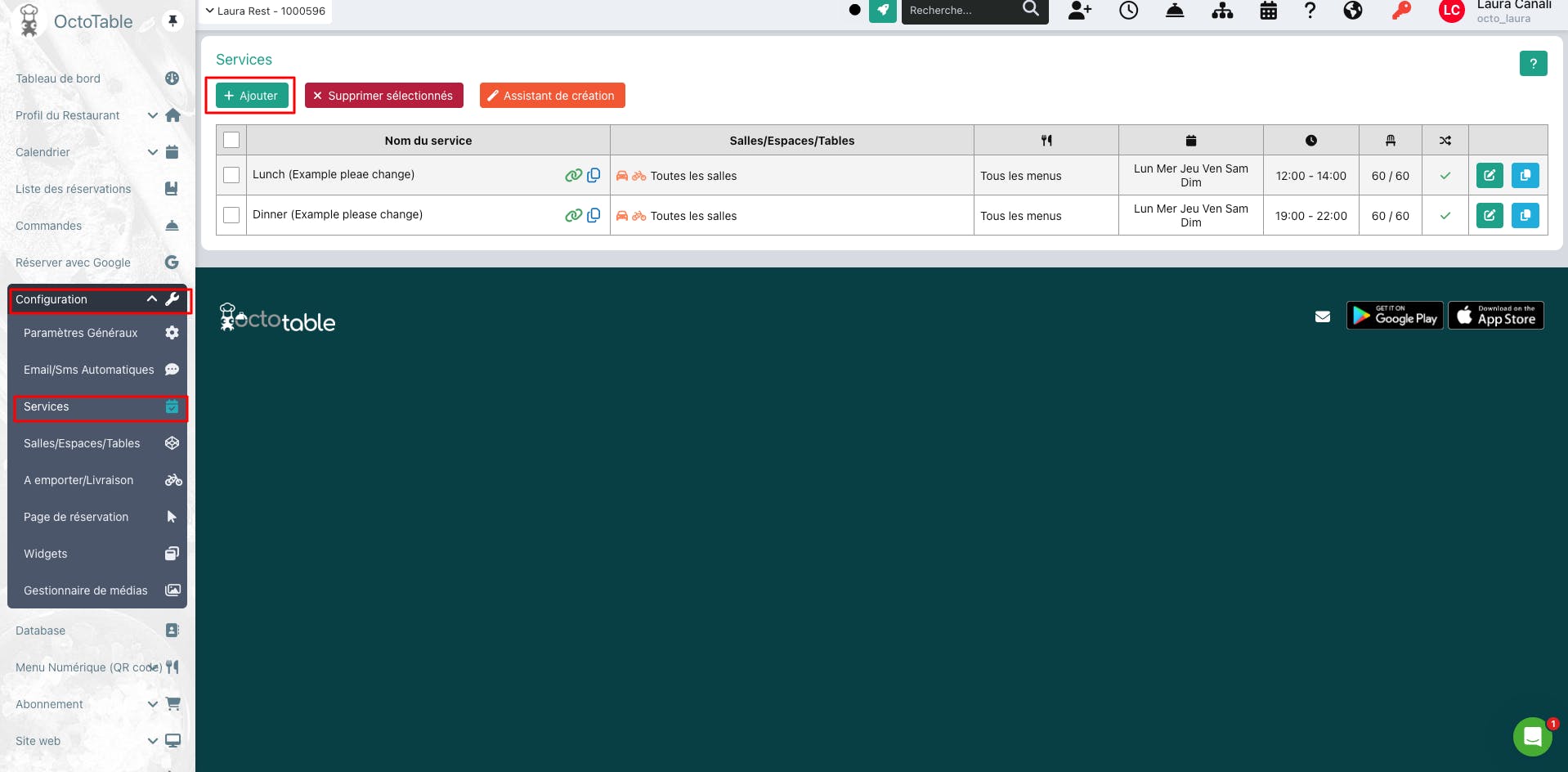Click the OctoTable logo in sidebar
The height and width of the screenshot is (772, 1568).
tap(77, 21)
